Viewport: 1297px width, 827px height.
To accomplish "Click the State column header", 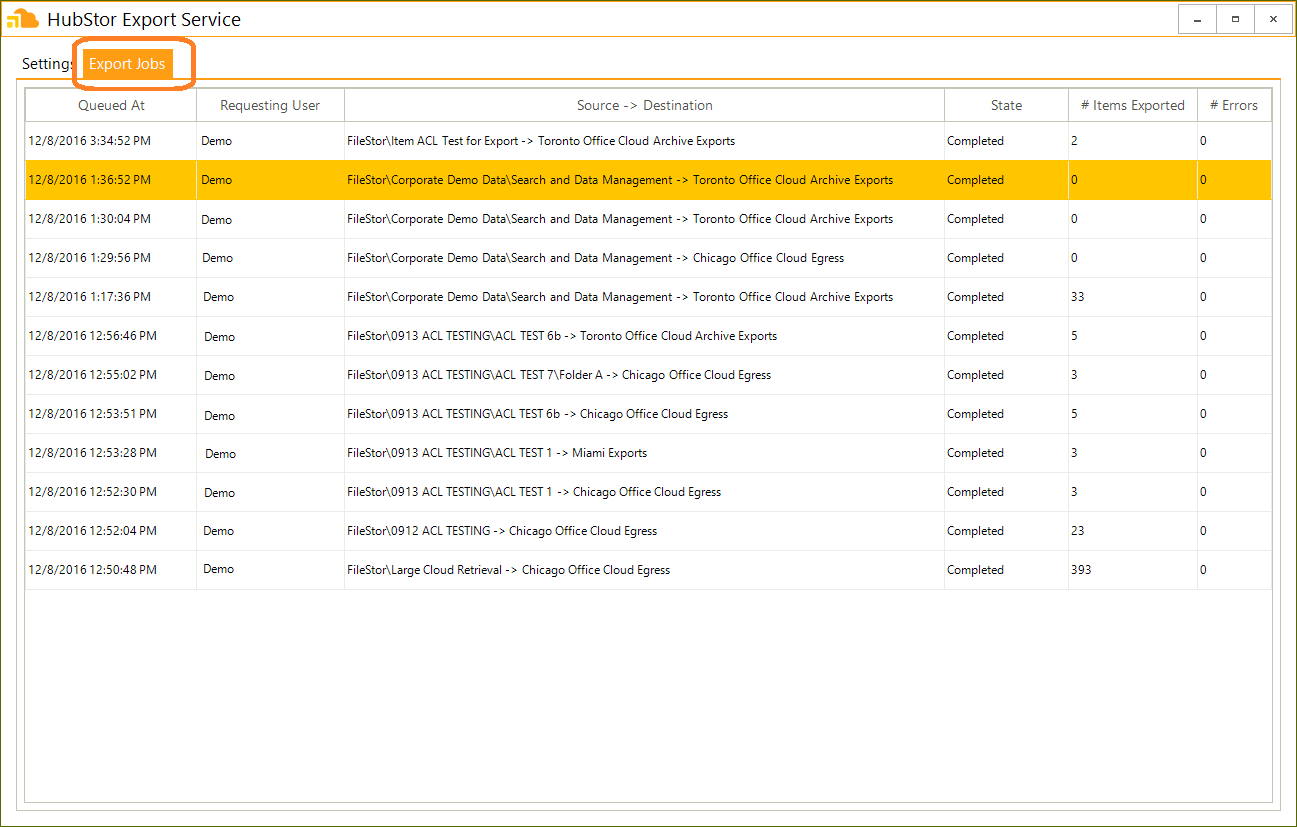I will pyautogui.click(x=1006, y=105).
